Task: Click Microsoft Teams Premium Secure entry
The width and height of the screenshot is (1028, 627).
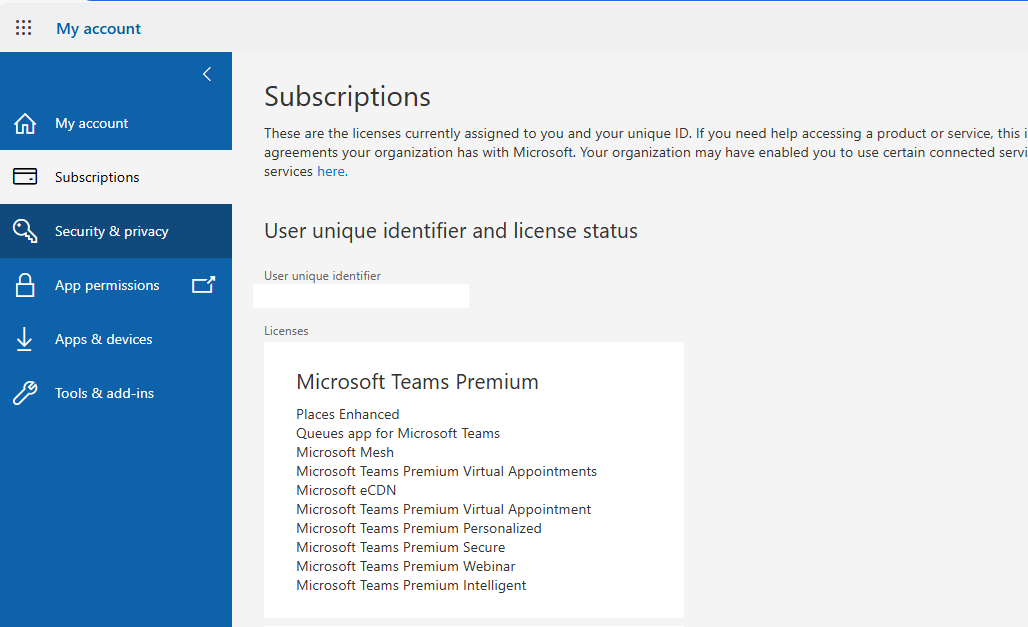Action: click(401, 548)
